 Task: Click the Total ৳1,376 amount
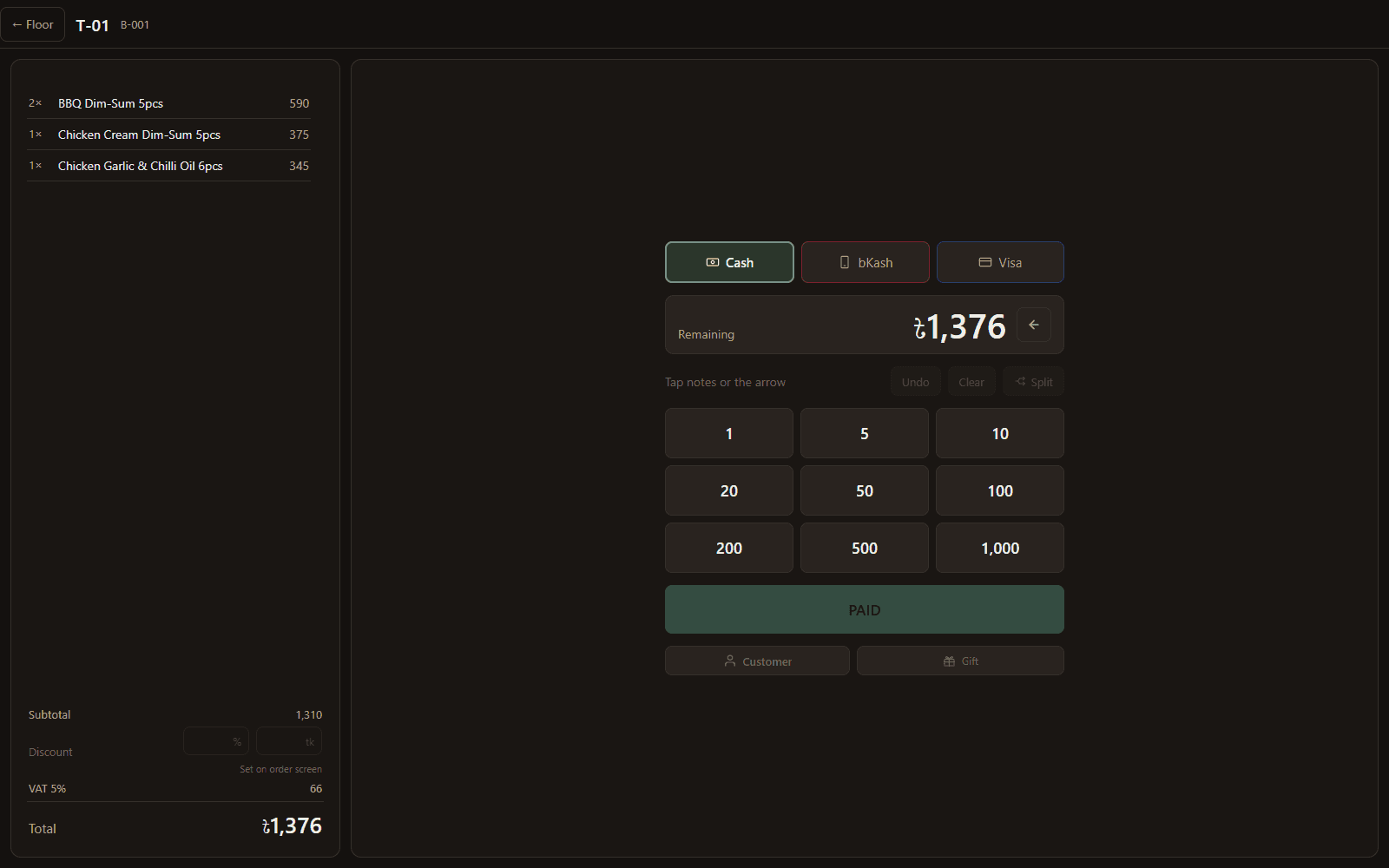292,825
